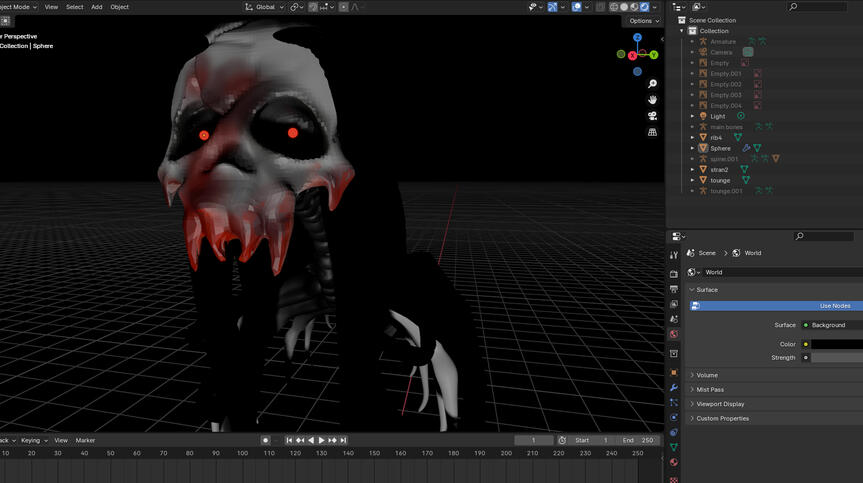Expand the Mist Pass panel
Viewport: 863px width, 483px height.
coord(710,389)
